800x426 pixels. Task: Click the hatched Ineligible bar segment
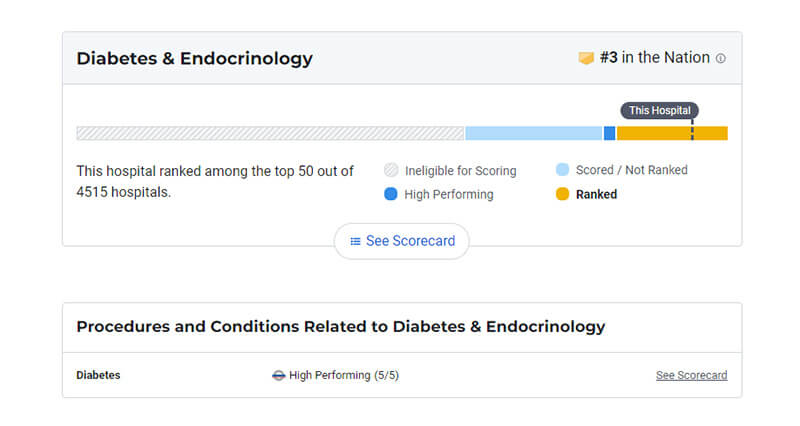[x=270, y=133]
